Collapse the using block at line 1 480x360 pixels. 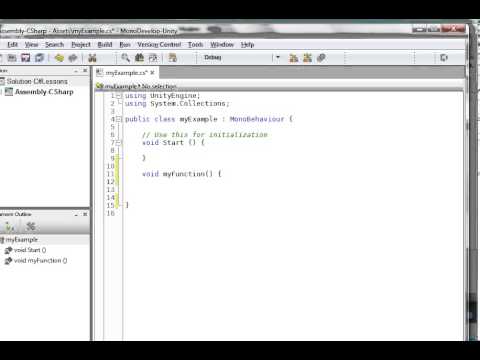119,96
